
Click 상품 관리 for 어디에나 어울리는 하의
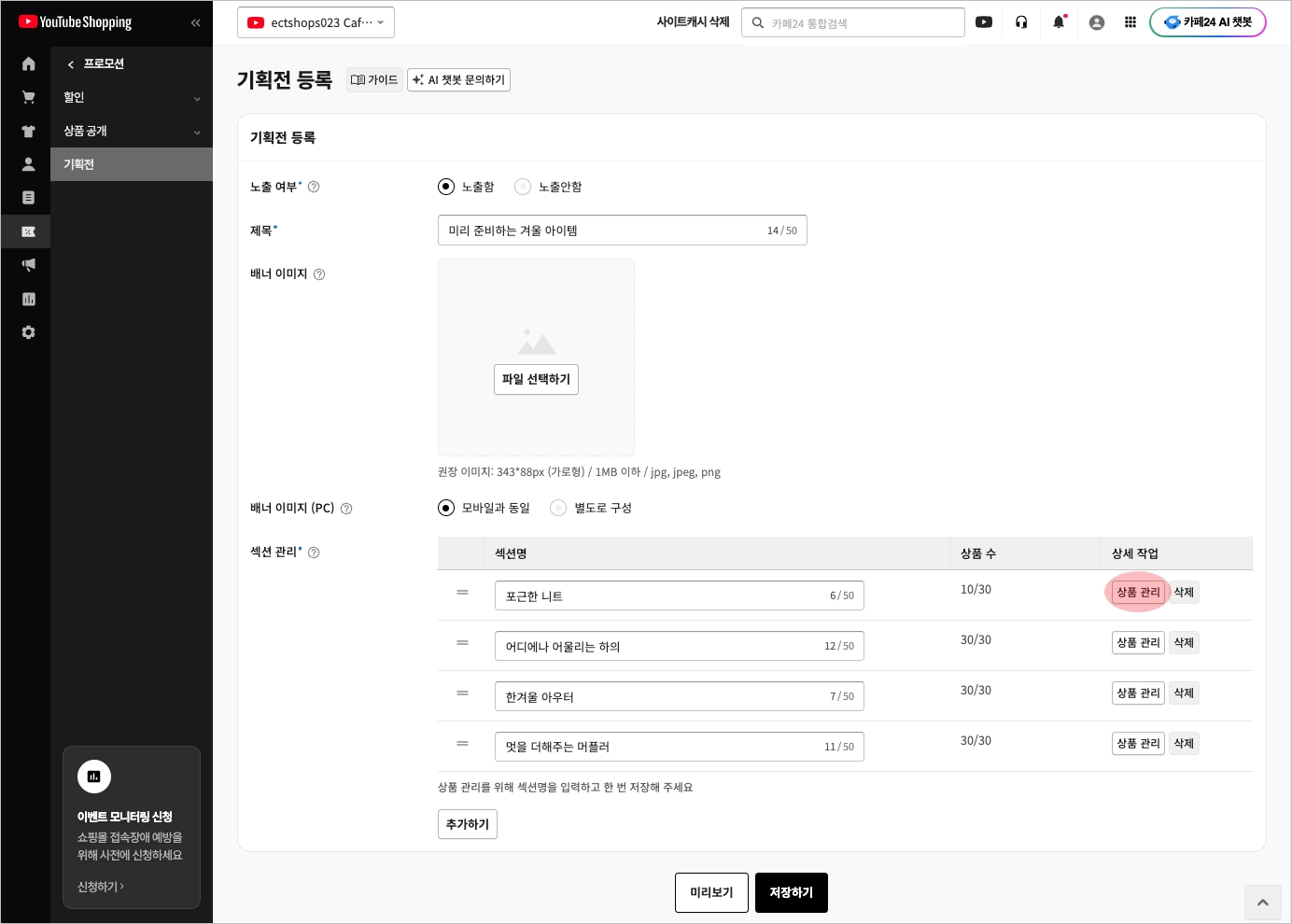(x=1138, y=643)
